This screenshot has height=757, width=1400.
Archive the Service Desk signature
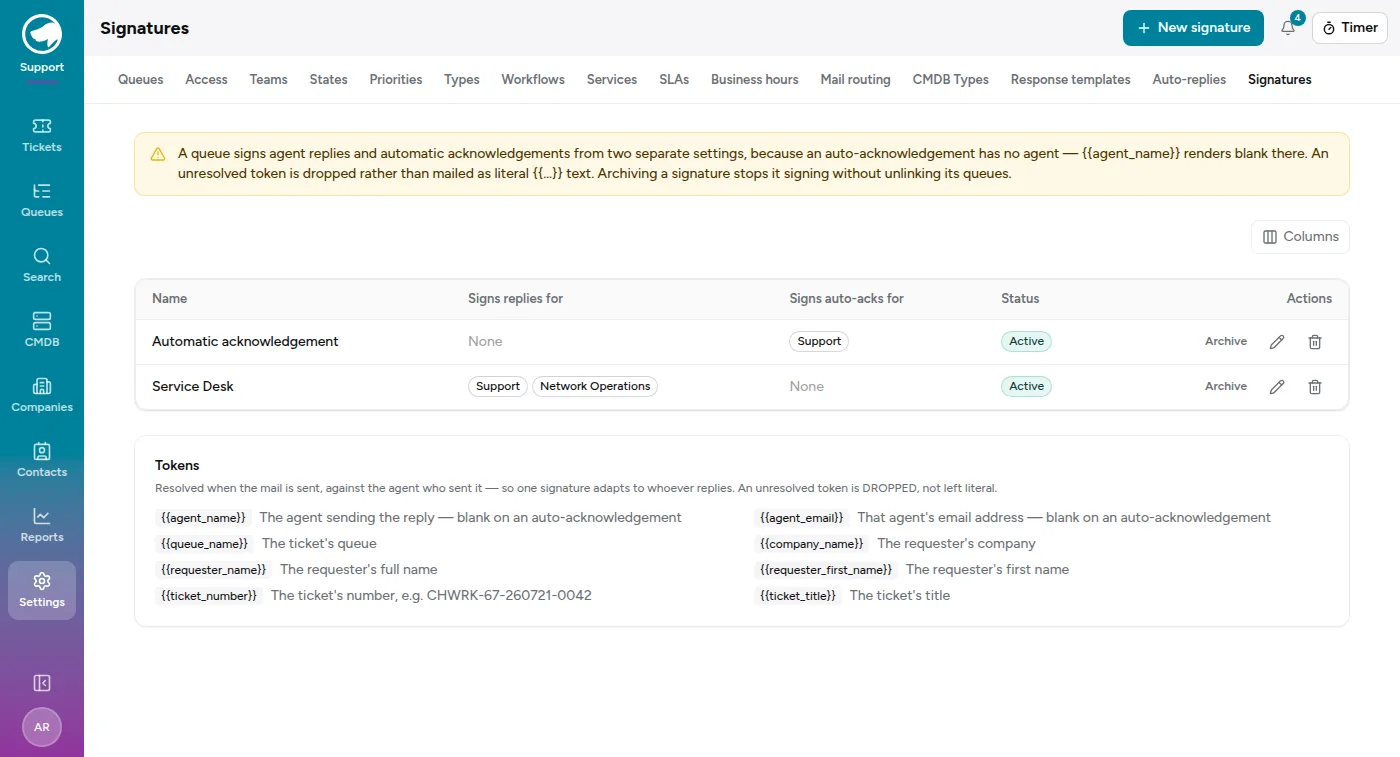point(1226,387)
